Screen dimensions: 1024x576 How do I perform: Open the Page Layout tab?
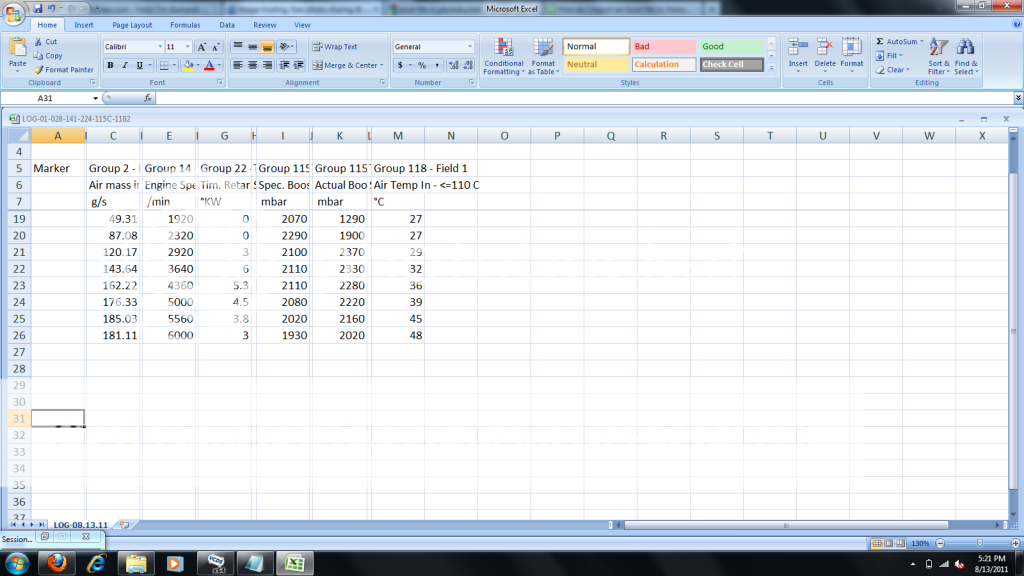[132, 24]
